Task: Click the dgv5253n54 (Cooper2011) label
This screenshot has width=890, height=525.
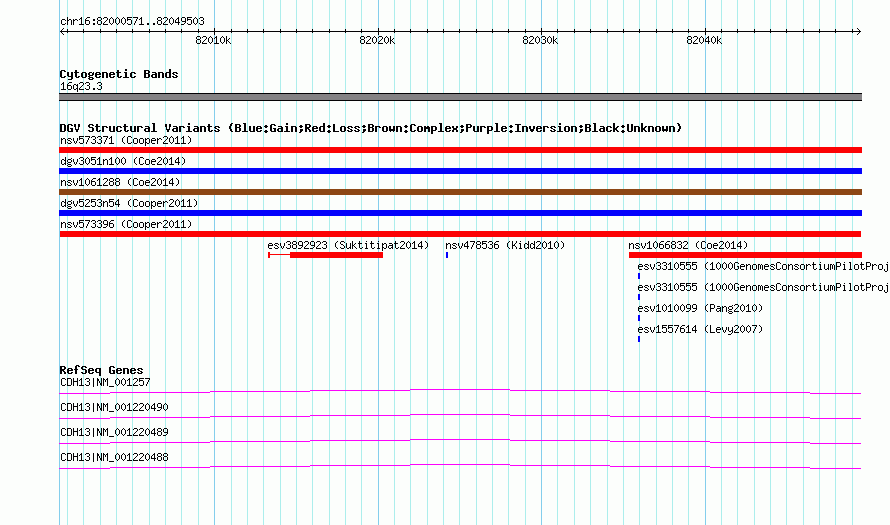Action: coord(129,203)
